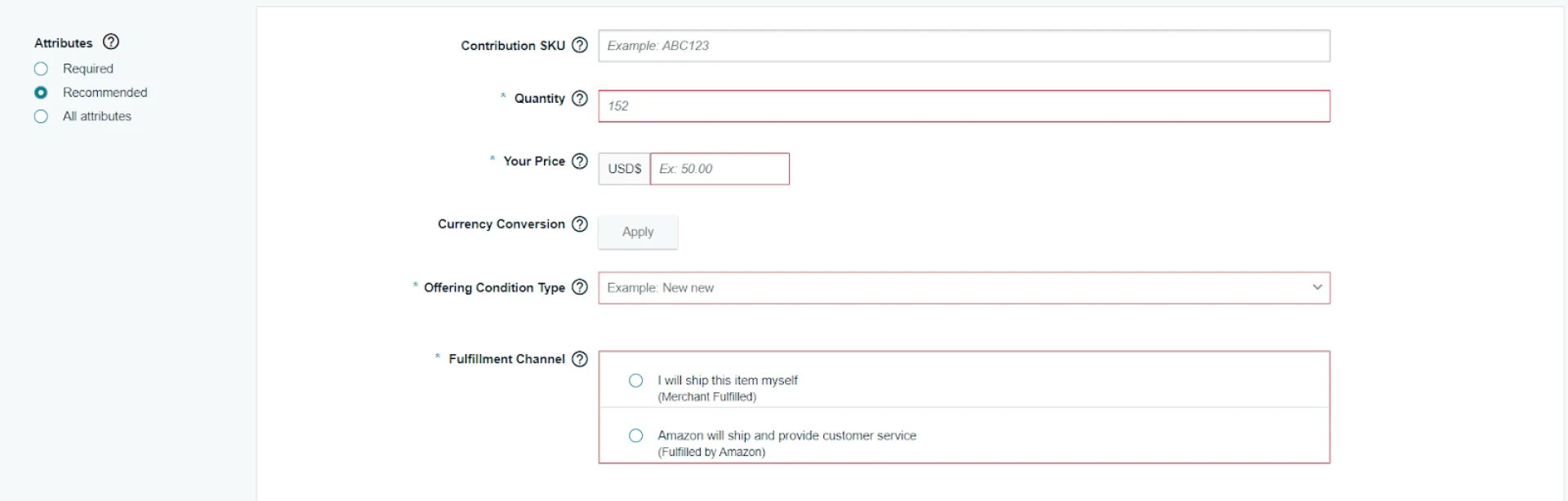1568x501 pixels.
Task: Select the Recommended attributes option
Action: coord(42,92)
